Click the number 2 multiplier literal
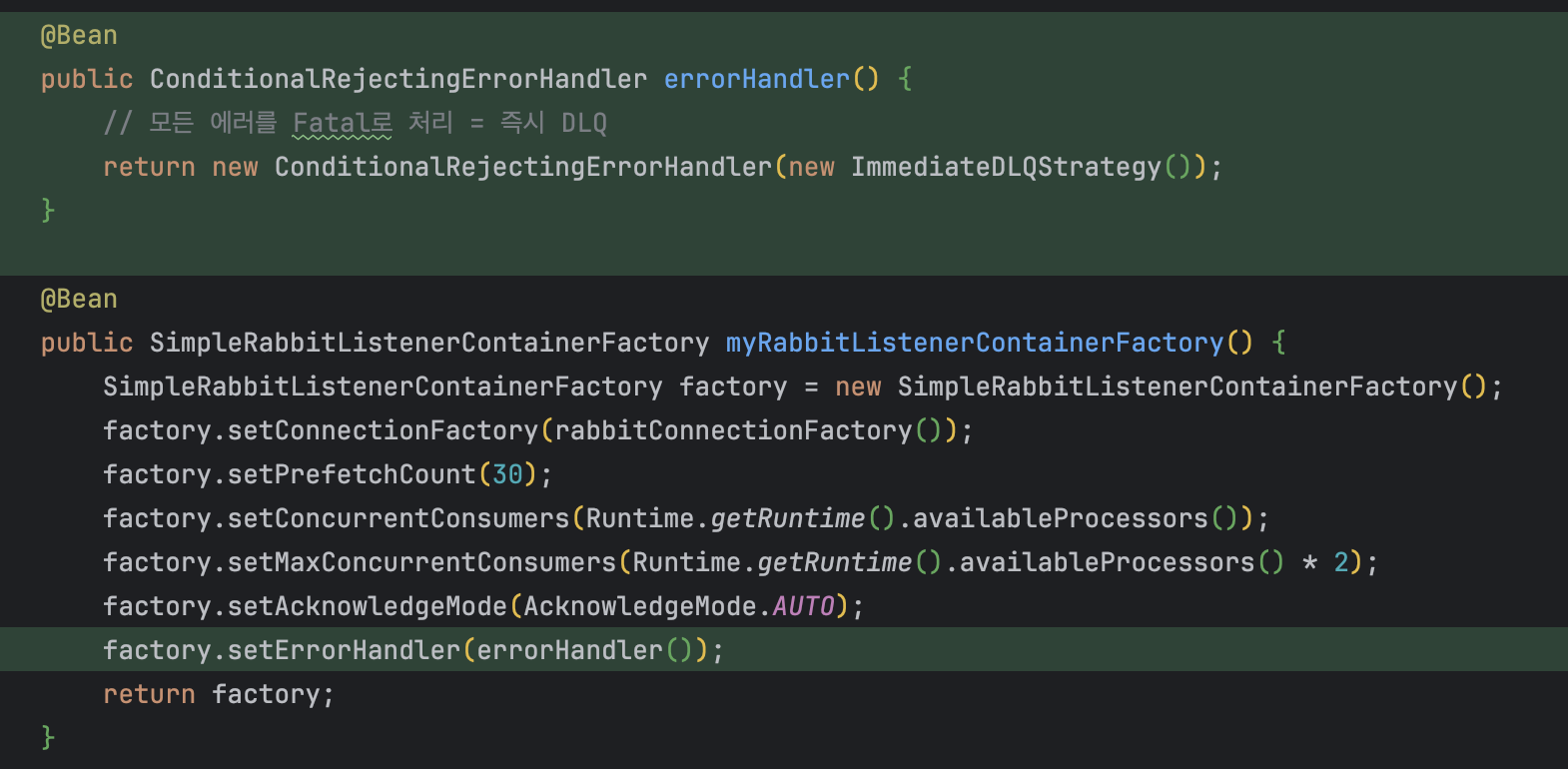 (x=1341, y=562)
